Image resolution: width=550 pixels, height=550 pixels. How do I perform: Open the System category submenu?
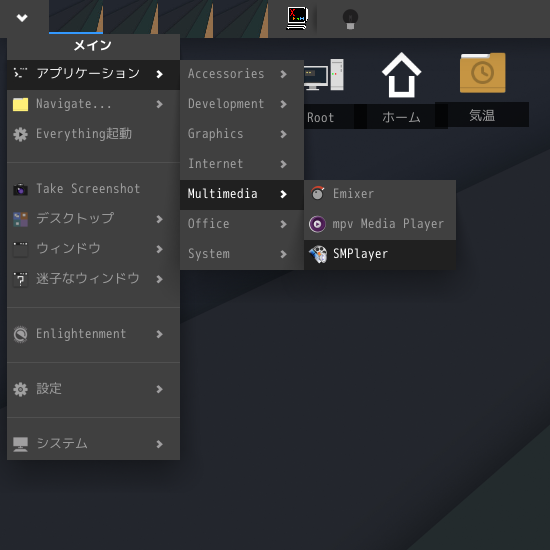(242, 254)
